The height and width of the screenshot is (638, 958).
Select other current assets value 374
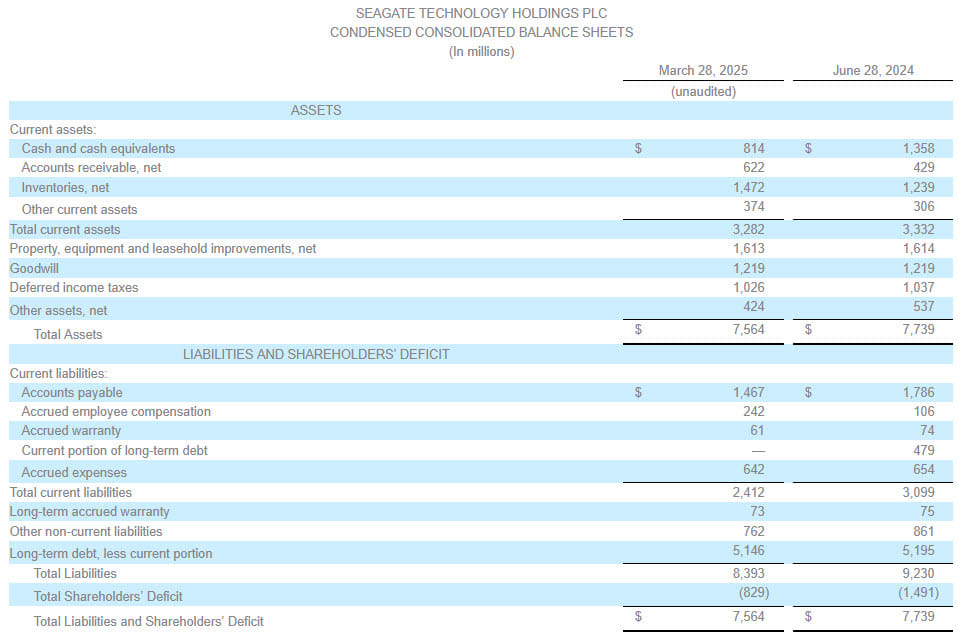(x=754, y=207)
